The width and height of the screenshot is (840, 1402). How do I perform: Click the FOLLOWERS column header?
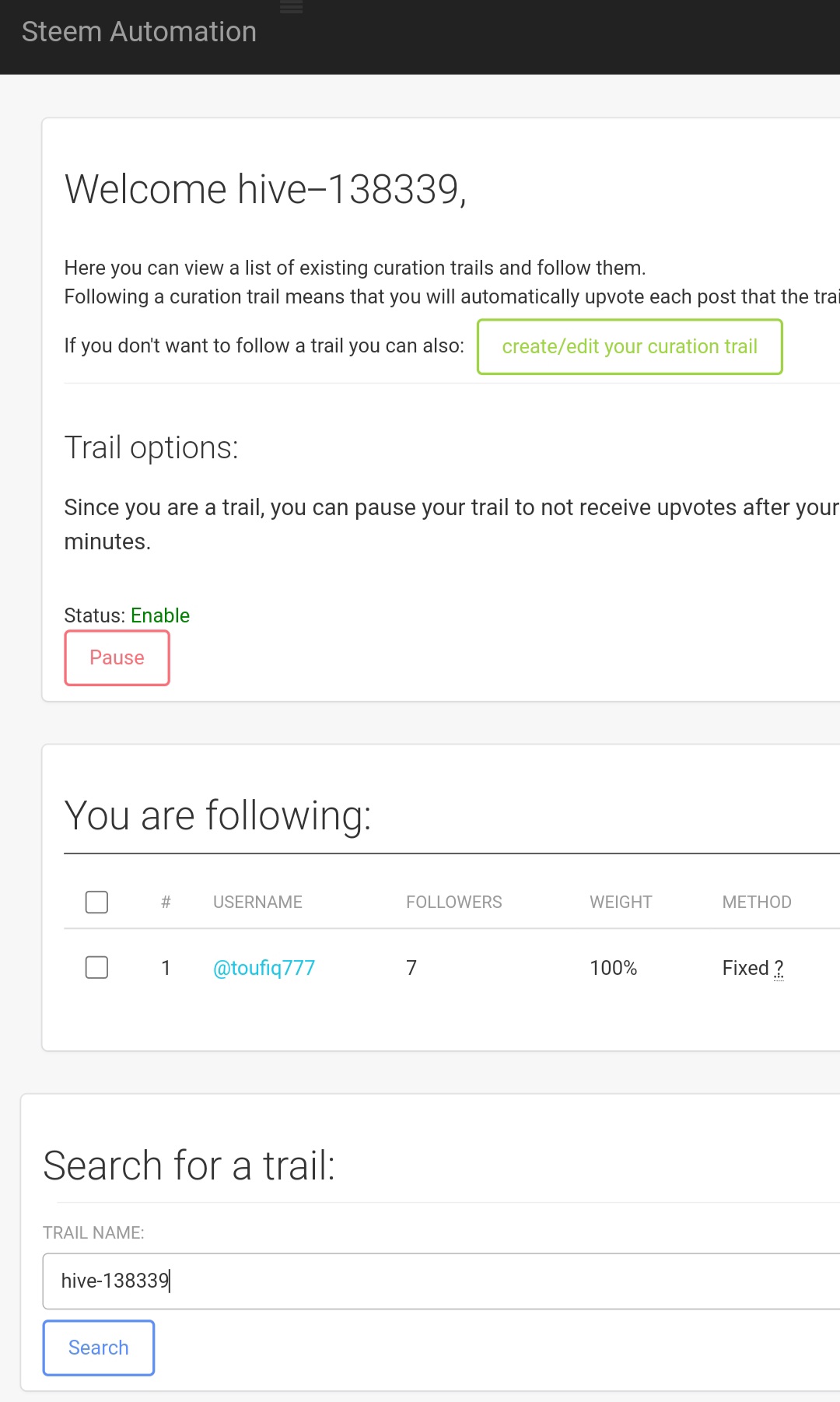(453, 903)
